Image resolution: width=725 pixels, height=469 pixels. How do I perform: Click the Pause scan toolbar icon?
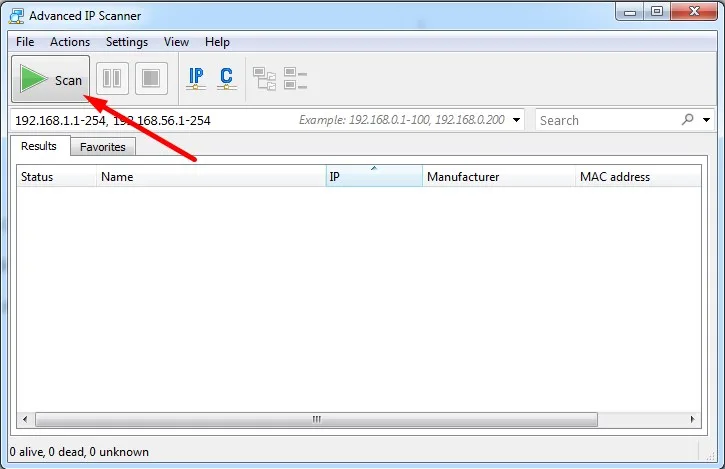coord(112,79)
